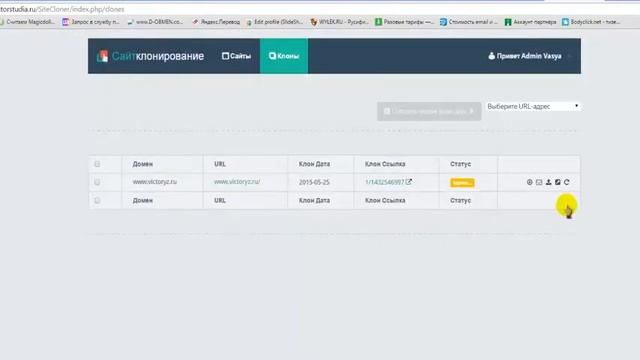Click external-link icon beside clone link
This screenshot has height=360, width=640.
click(x=409, y=182)
